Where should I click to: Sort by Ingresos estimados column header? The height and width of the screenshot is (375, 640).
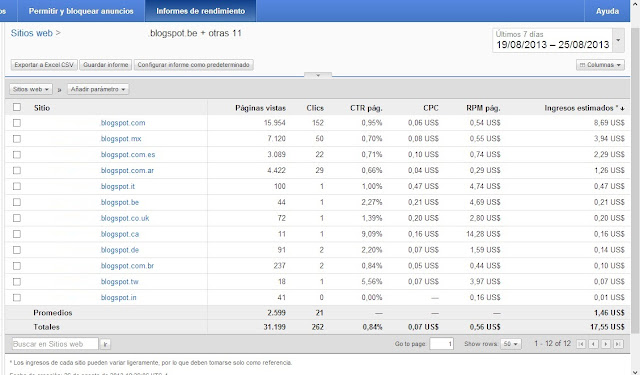pyautogui.click(x=584, y=108)
